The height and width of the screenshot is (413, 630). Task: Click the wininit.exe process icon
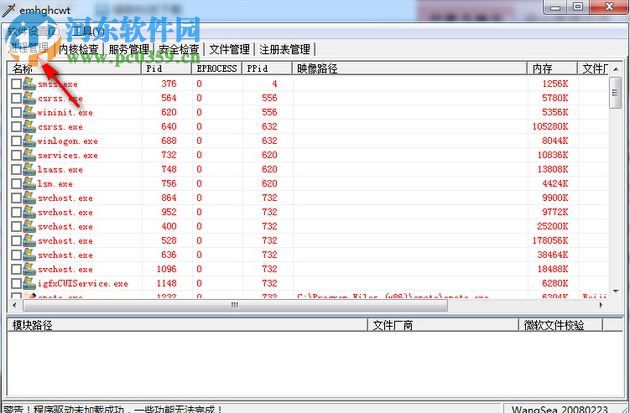tap(29, 112)
